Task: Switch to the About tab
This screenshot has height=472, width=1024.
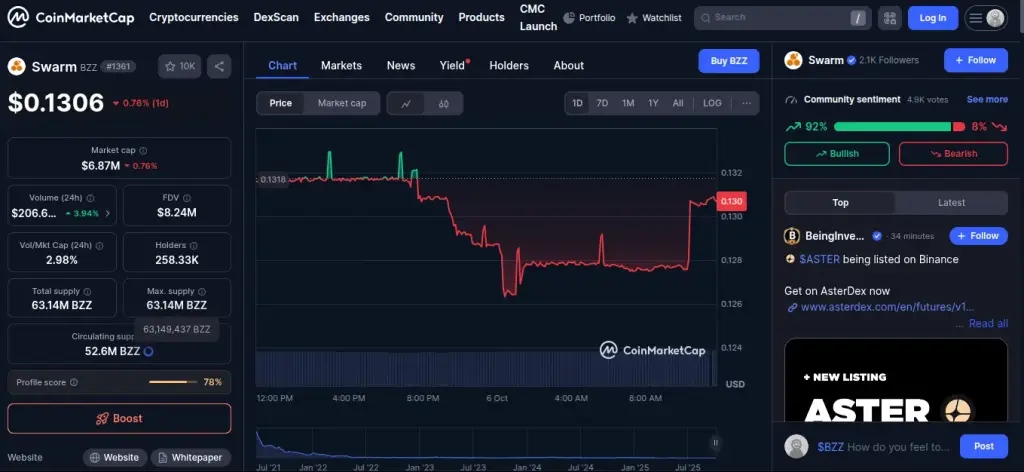Action: 569,65
